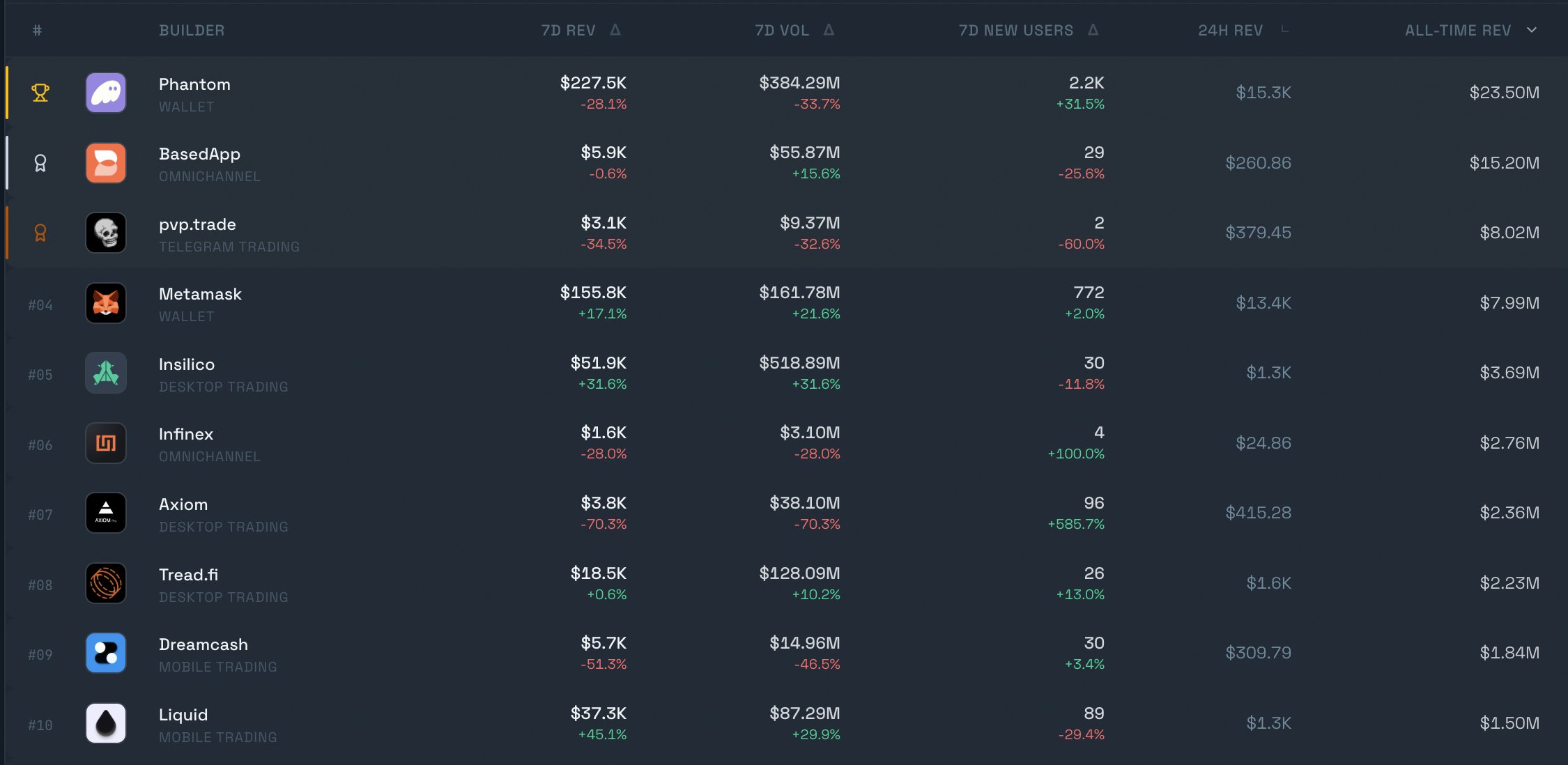Click the Infinex logo icon
Viewport: 1568px width, 765px height.
pyautogui.click(x=106, y=443)
